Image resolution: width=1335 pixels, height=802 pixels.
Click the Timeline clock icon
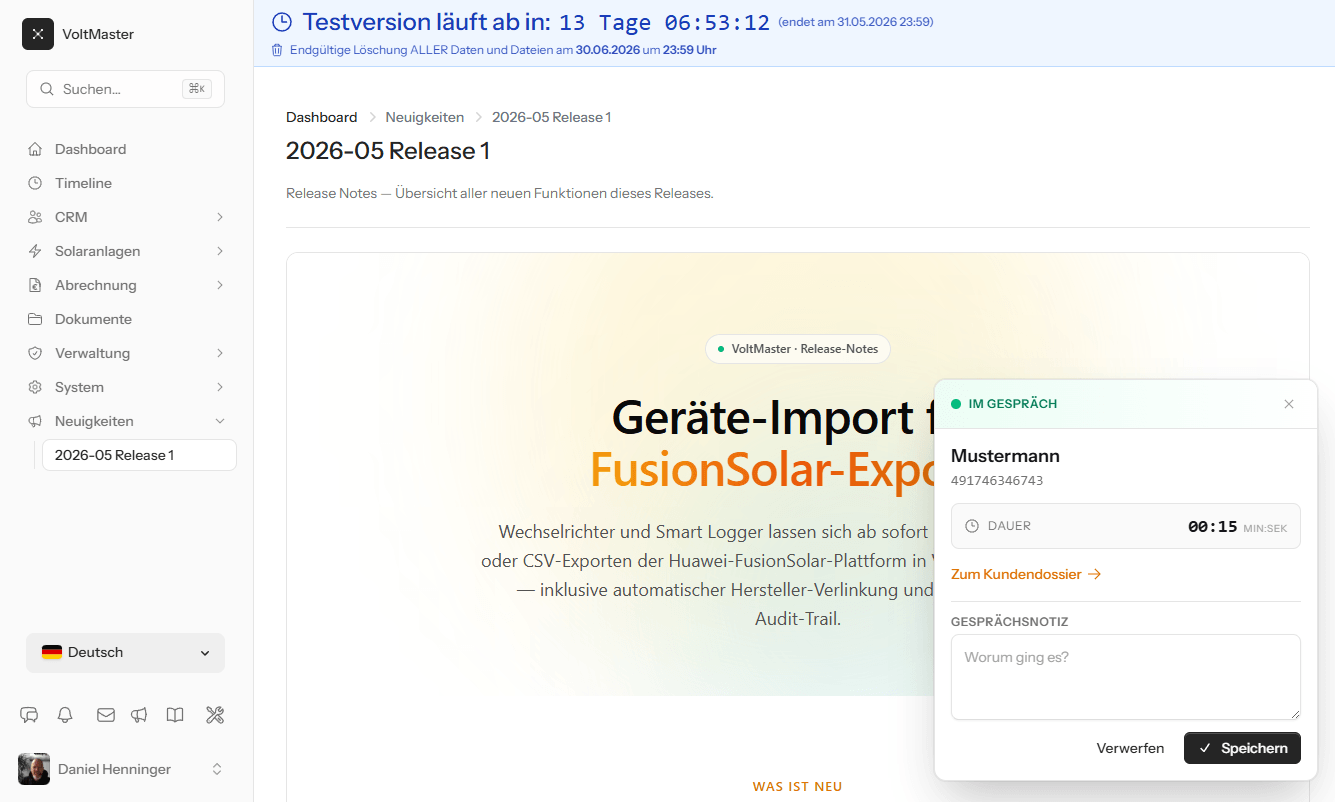tap(35, 183)
